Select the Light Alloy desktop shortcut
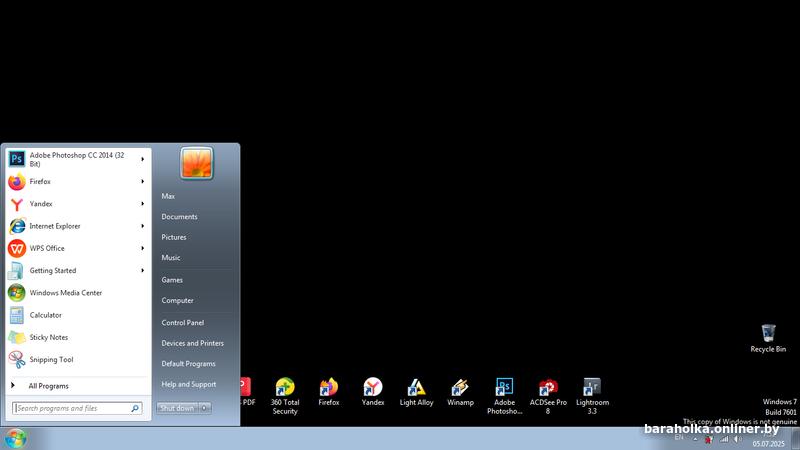Viewport: 800px width, 450px height. (416, 392)
